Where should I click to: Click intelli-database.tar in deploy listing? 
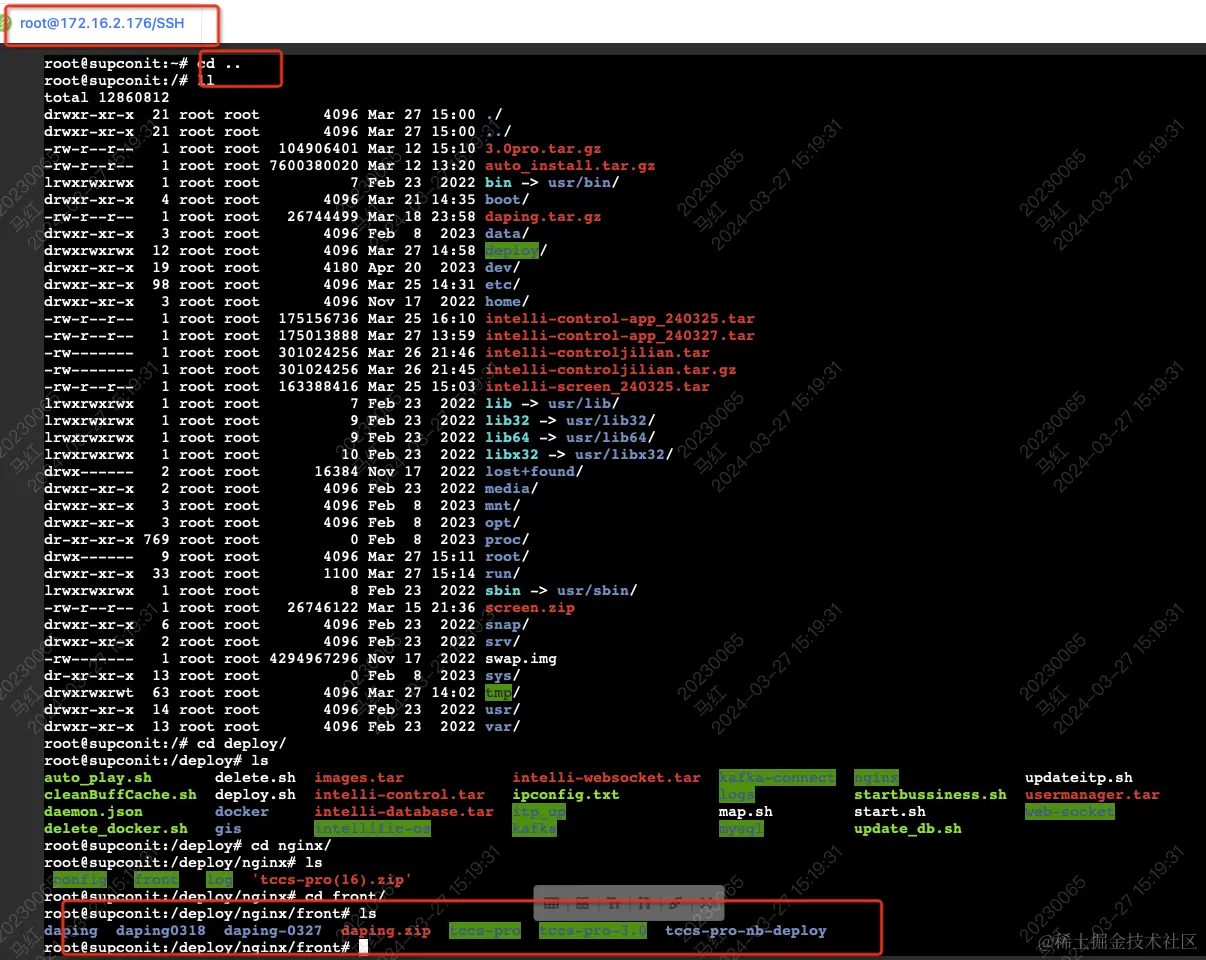click(x=404, y=811)
